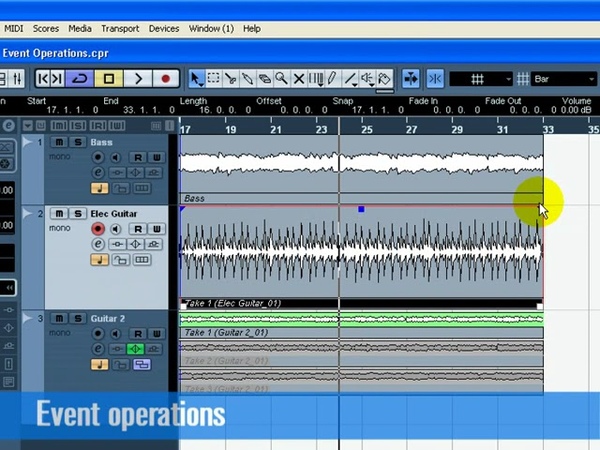
Task: Solo the Bass track
Action: pyautogui.click(x=78, y=142)
